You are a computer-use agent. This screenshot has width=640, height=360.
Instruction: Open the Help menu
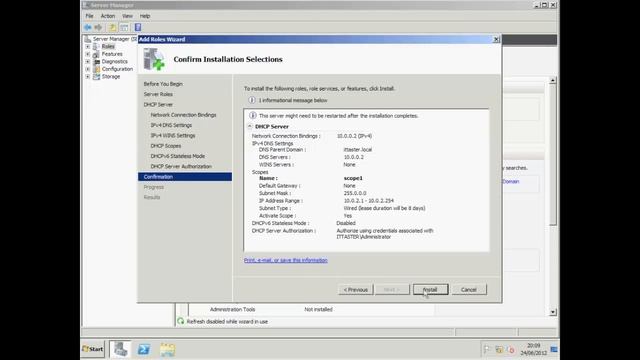click(x=145, y=16)
